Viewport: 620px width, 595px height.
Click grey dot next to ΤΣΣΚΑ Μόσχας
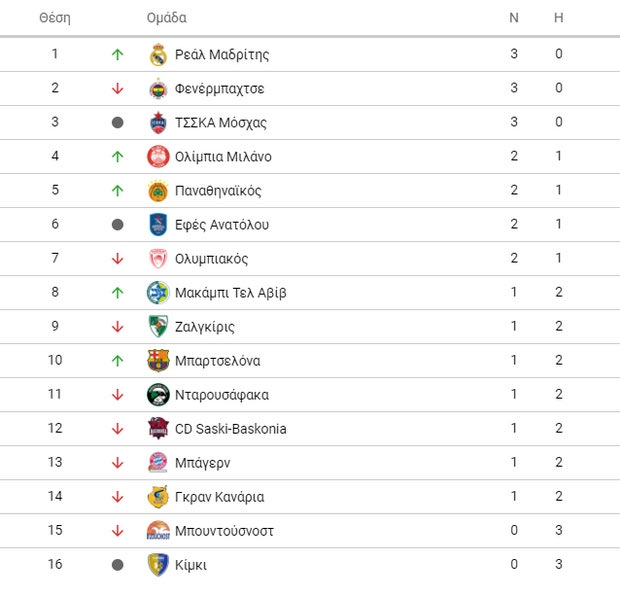(117, 123)
